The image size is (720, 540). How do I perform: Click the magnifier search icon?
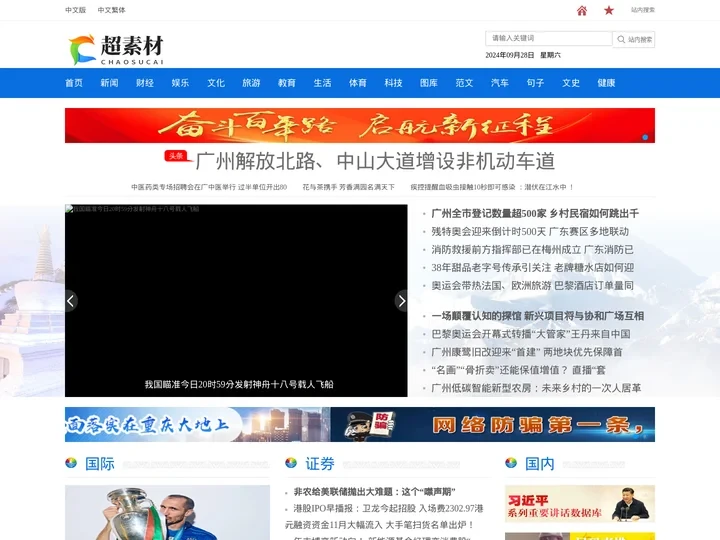[x=621, y=39]
